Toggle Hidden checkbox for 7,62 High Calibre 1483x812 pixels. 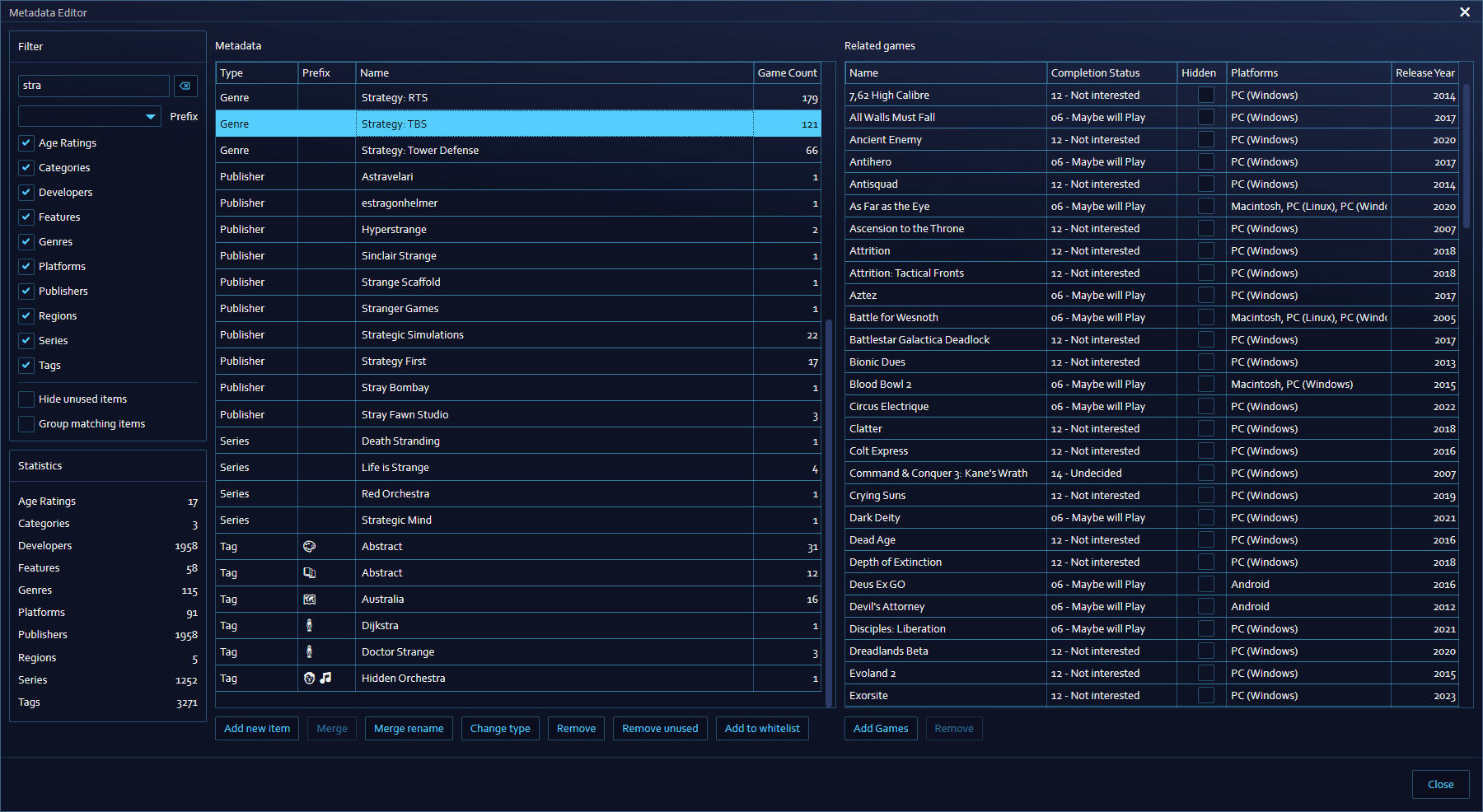1206,96
